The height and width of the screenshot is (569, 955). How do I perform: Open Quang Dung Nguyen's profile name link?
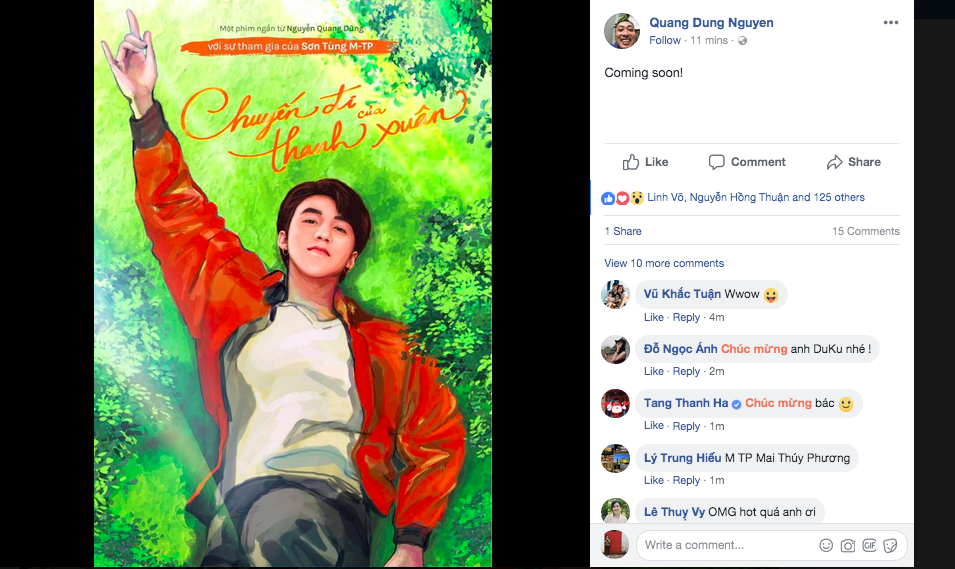pyautogui.click(x=711, y=23)
